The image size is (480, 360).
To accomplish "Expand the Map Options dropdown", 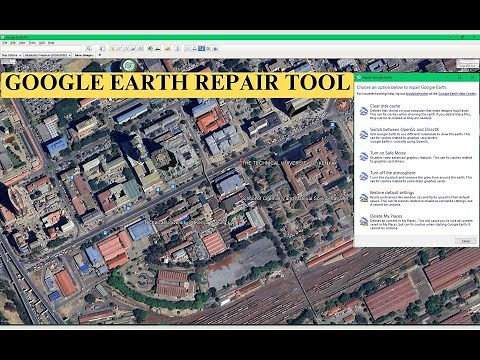I will pos(11,55).
